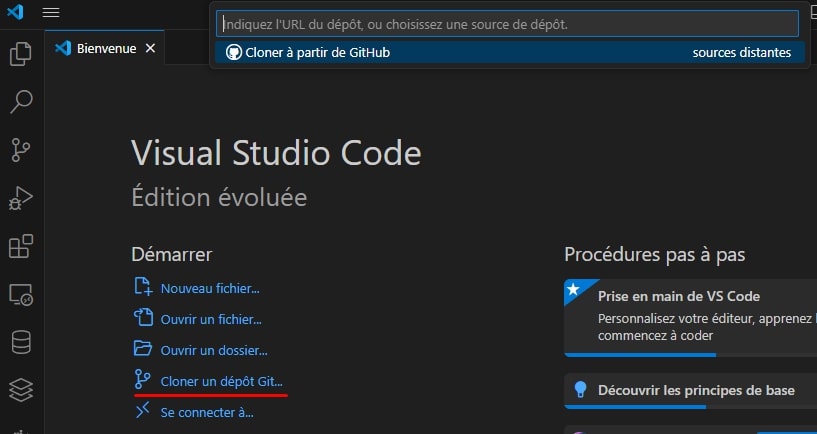
Task: Click Cloner un dépôt Git... link
Action: 221,382
